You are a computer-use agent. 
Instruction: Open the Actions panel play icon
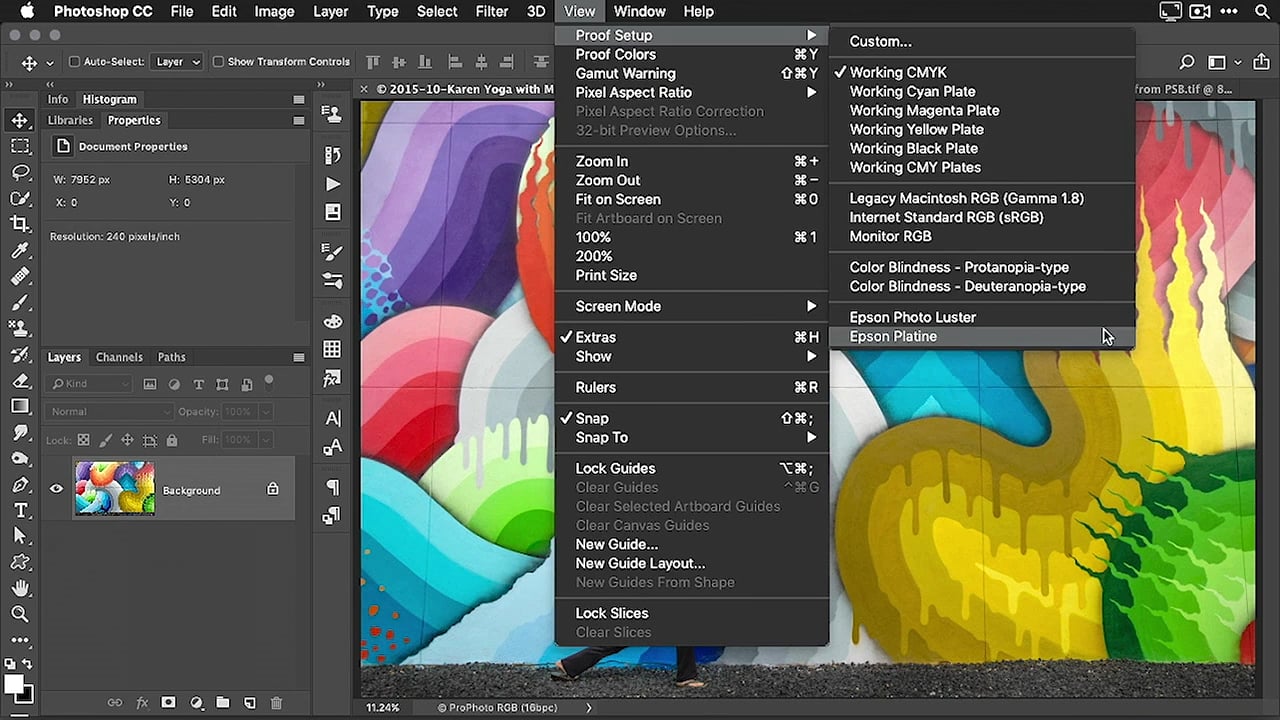pyautogui.click(x=332, y=184)
